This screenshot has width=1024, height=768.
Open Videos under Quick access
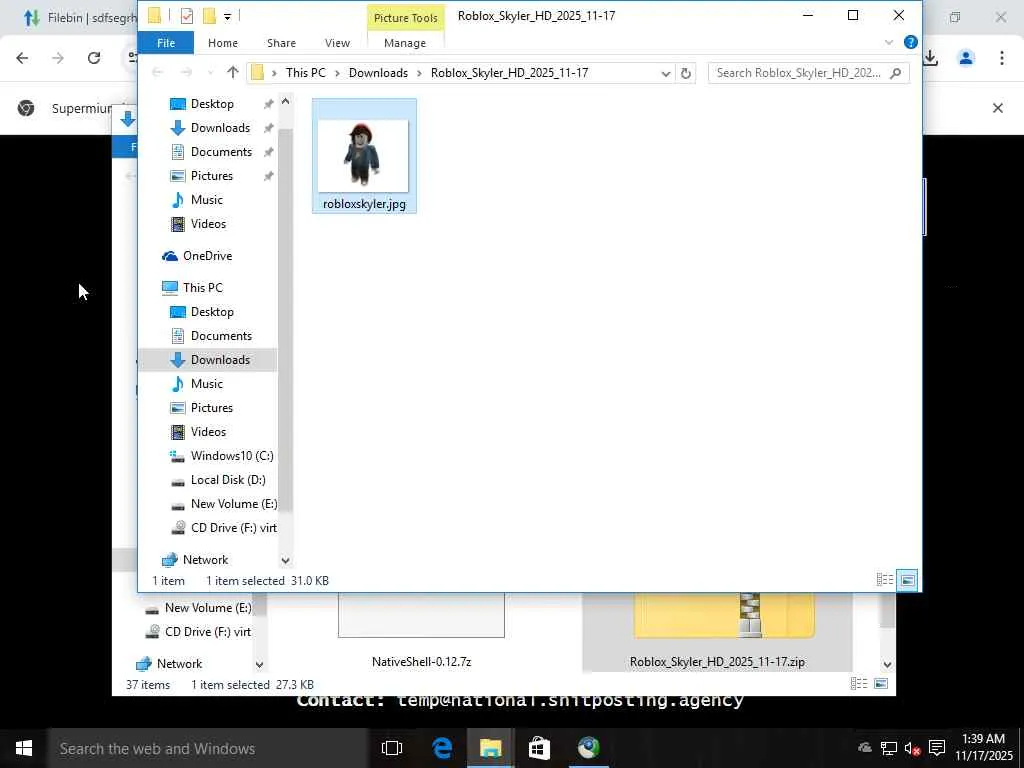click(208, 224)
